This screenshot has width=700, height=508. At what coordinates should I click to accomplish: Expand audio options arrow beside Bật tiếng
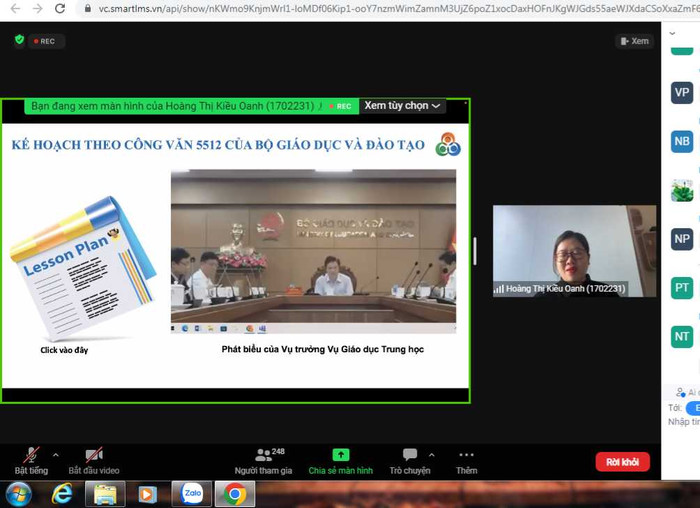coord(56,455)
